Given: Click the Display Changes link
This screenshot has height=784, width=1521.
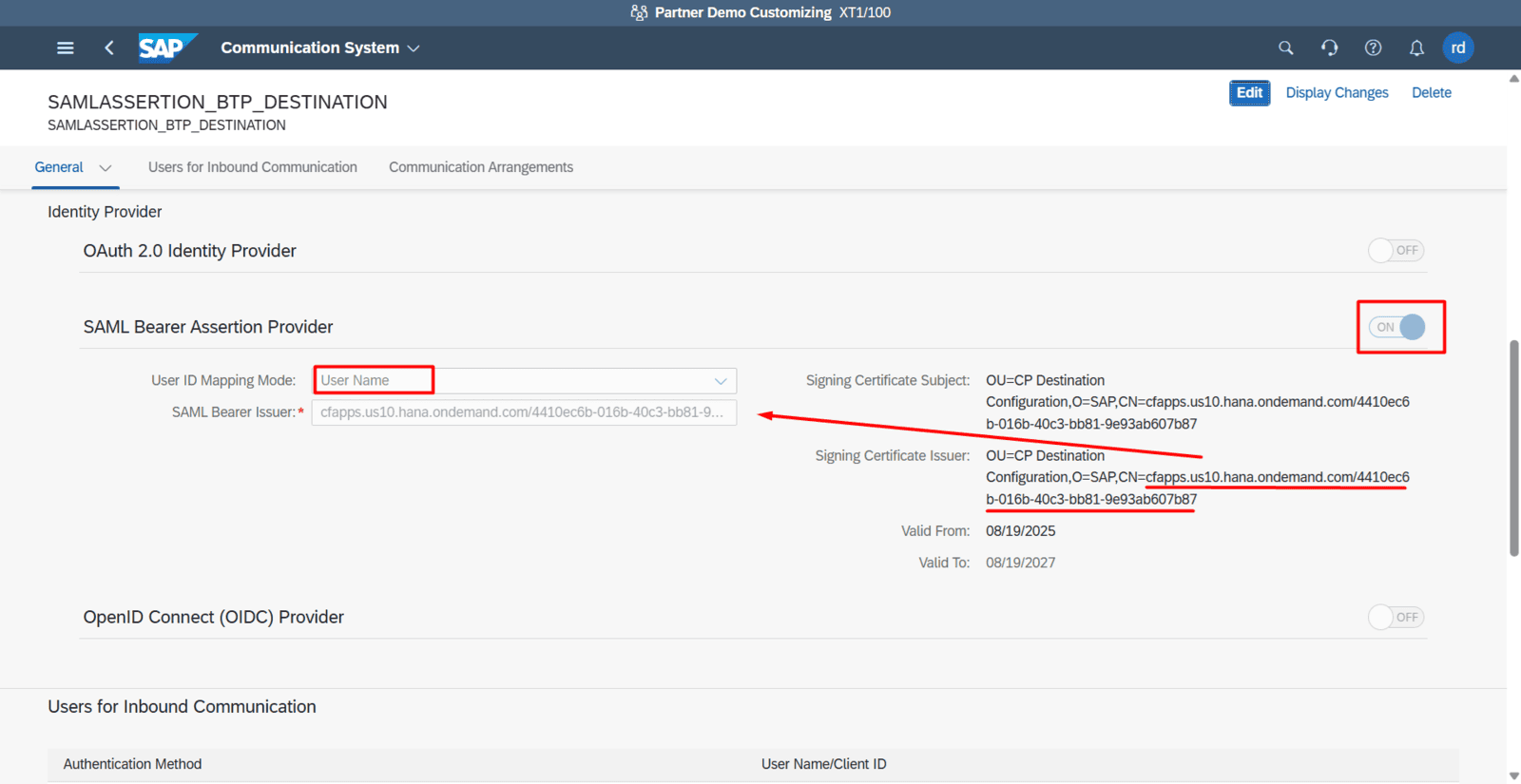Looking at the screenshot, I should coord(1337,93).
